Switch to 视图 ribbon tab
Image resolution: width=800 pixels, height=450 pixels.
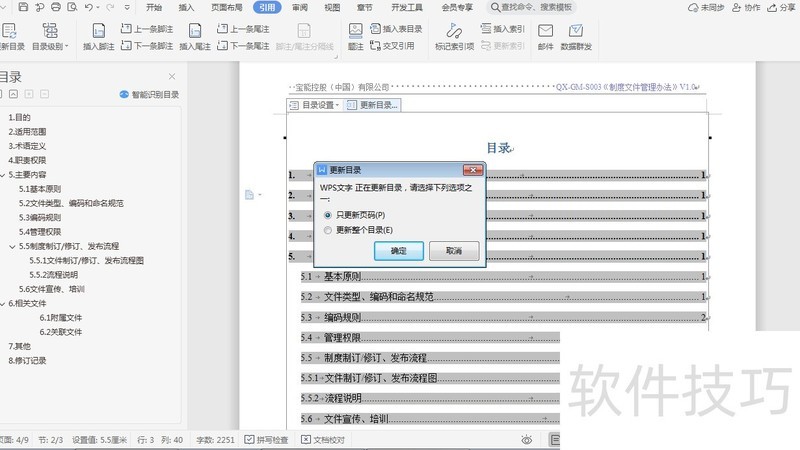pyautogui.click(x=332, y=7)
